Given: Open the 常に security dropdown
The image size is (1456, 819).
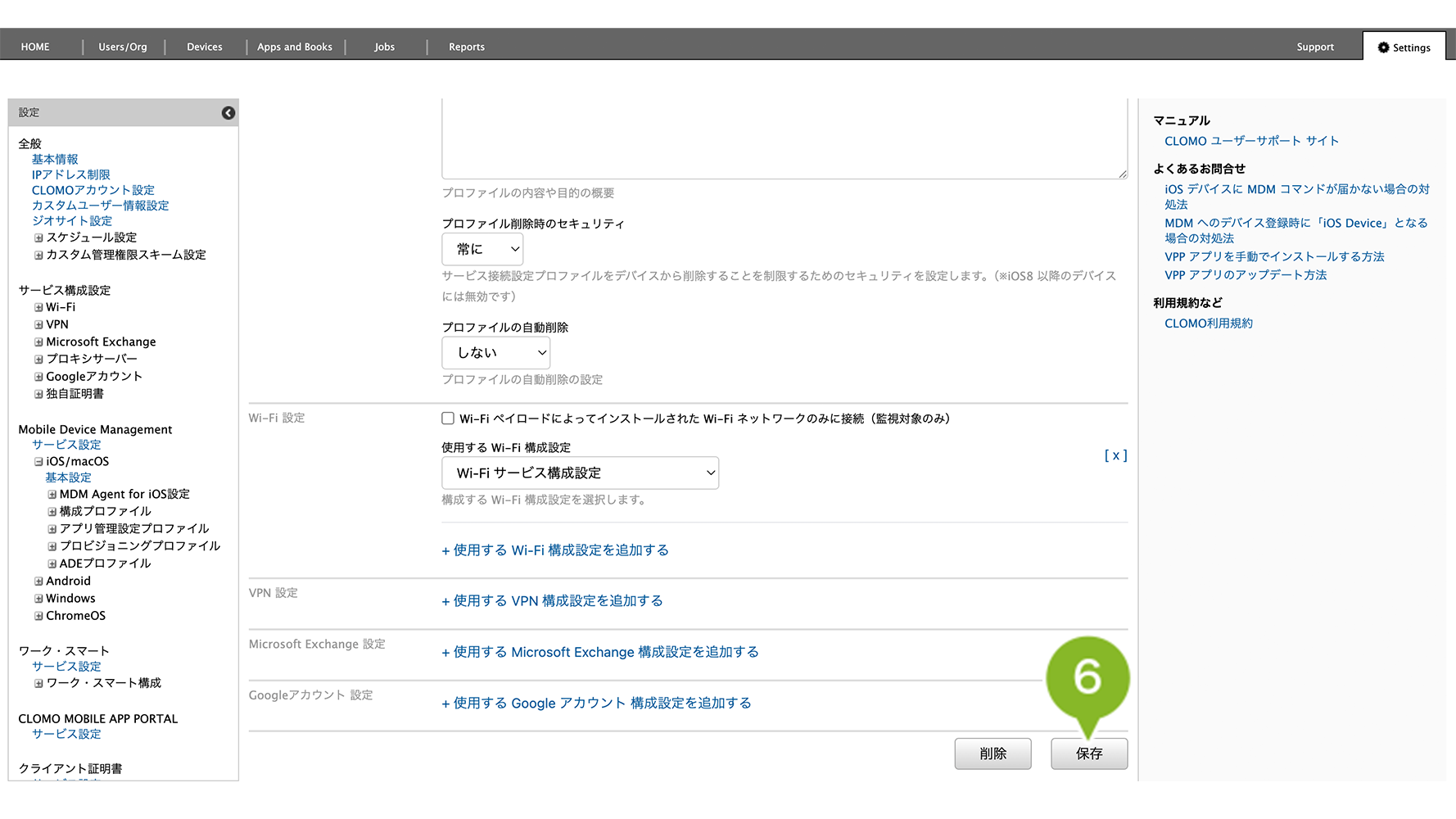Looking at the screenshot, I should 482,249.
